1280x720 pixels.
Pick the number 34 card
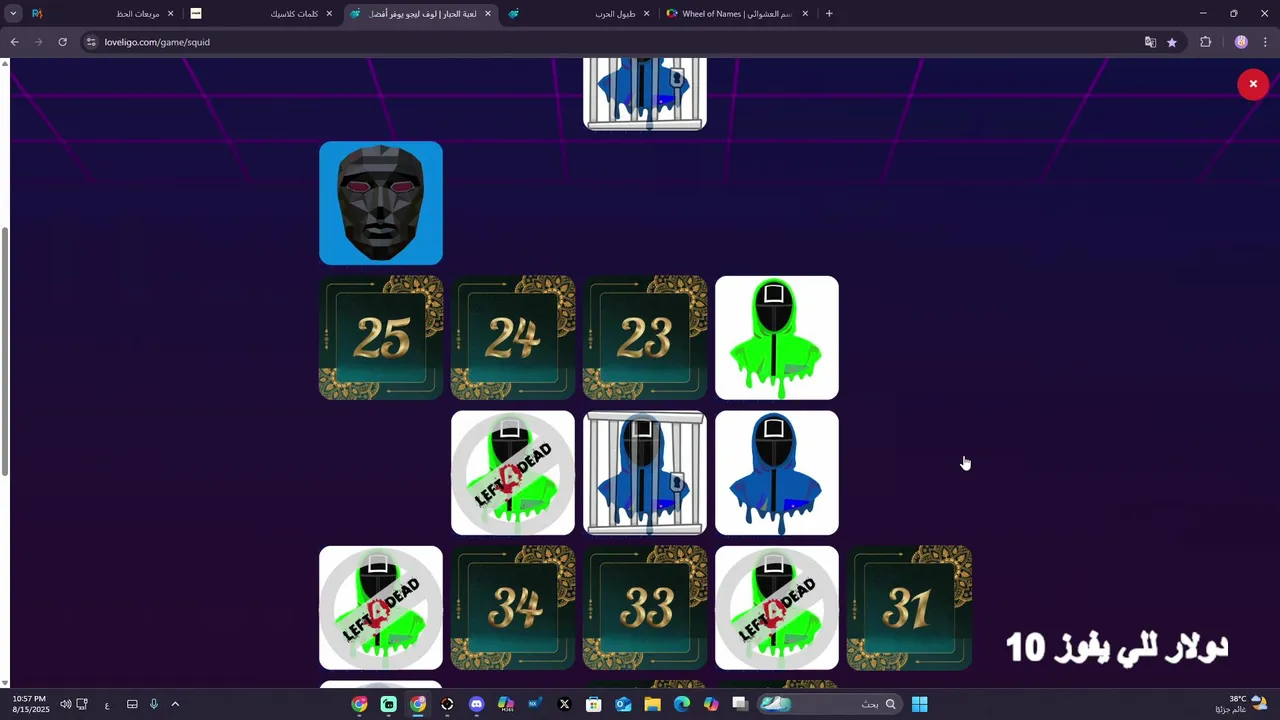pos(513,608)
